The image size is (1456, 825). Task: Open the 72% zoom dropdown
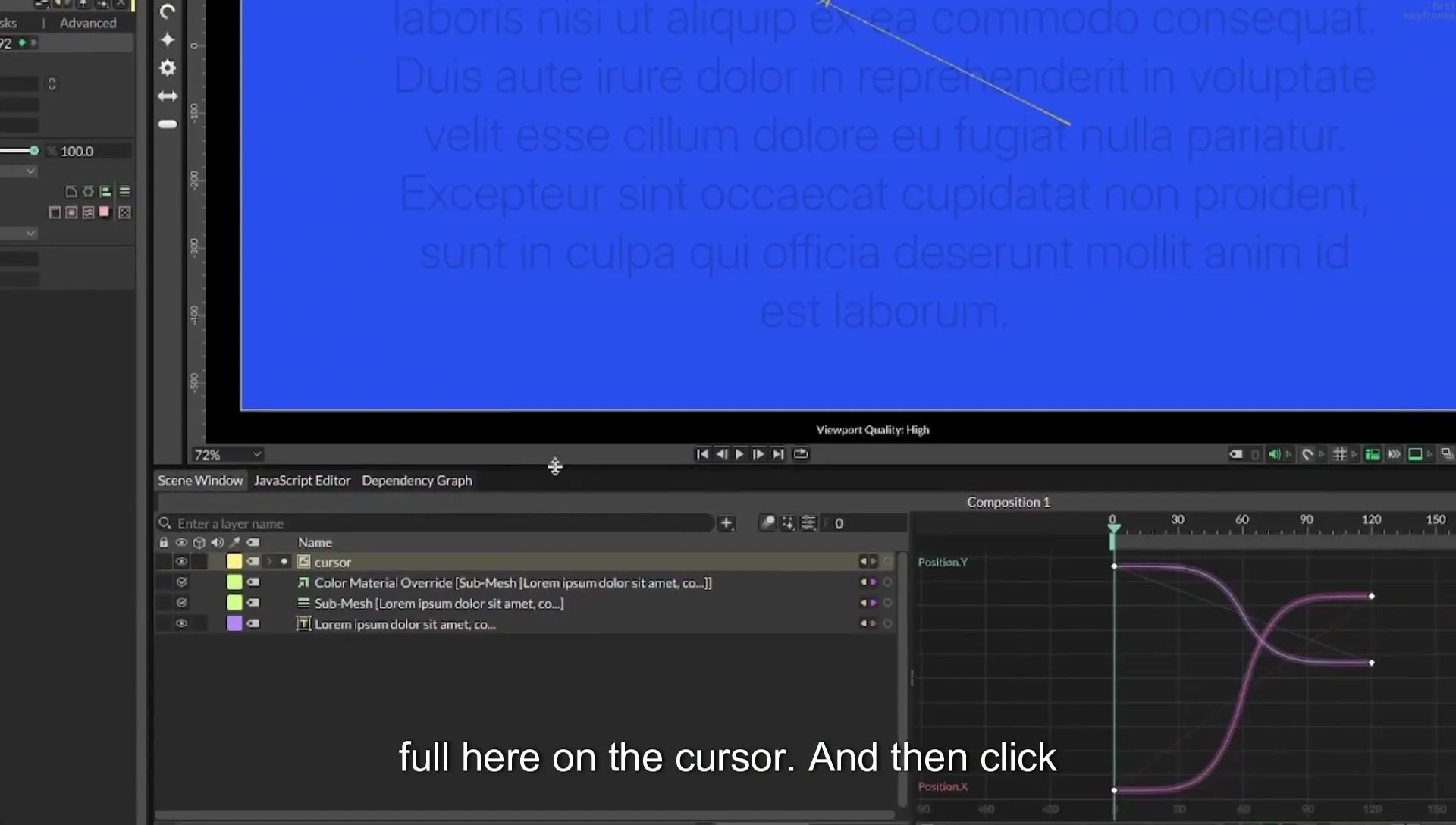227,455
